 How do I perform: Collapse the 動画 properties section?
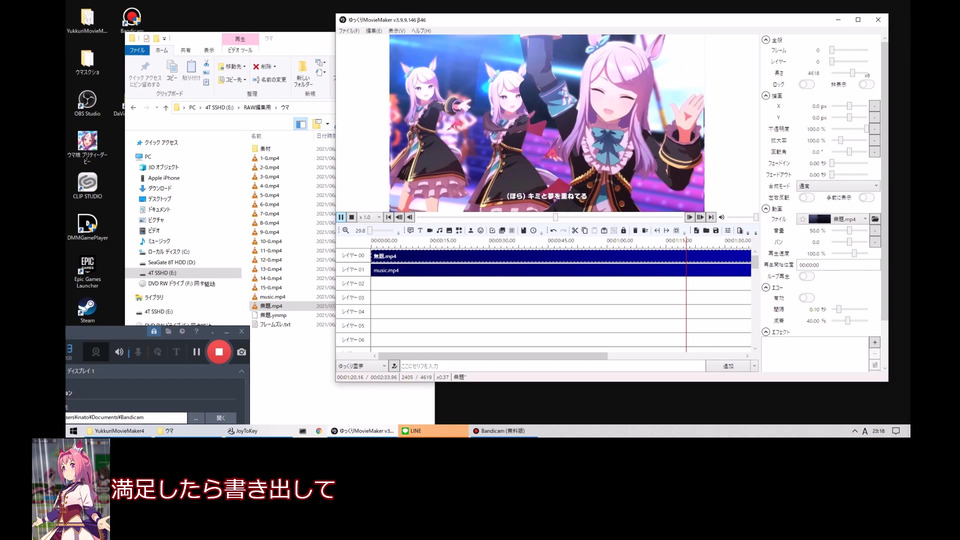pyautogui.click(x=766, y=209)
